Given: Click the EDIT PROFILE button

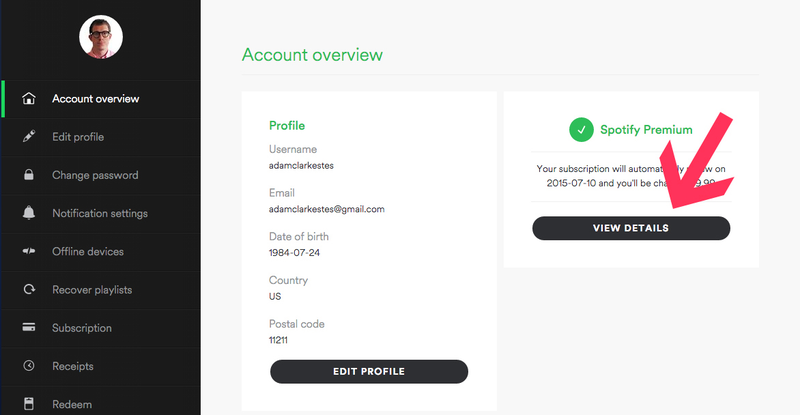Looking at the screenshot, I should click(369, 372).
